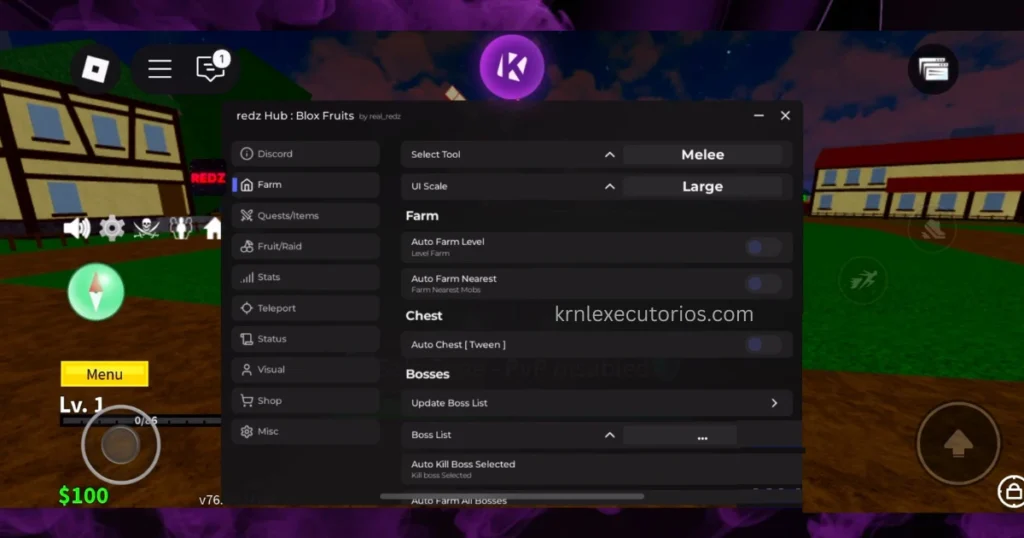This screenshot has height=538, width=1024.
Task: Click the pirate skull crossbones icon
Action: (x=146, y=228)
